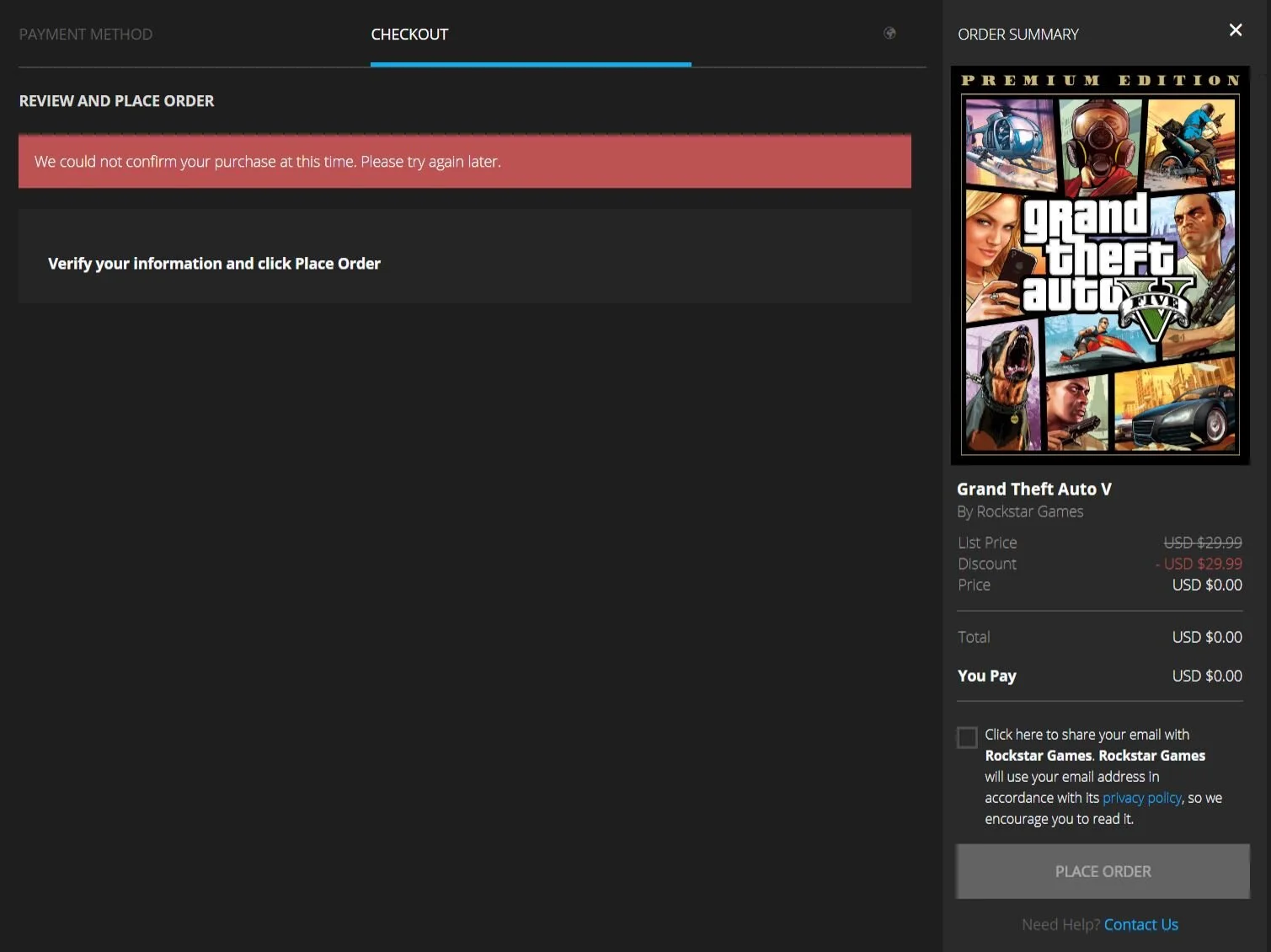Screen dimensions: 1271x952
Task: Click the Order Summary heading
Action: pos(1017,35)
